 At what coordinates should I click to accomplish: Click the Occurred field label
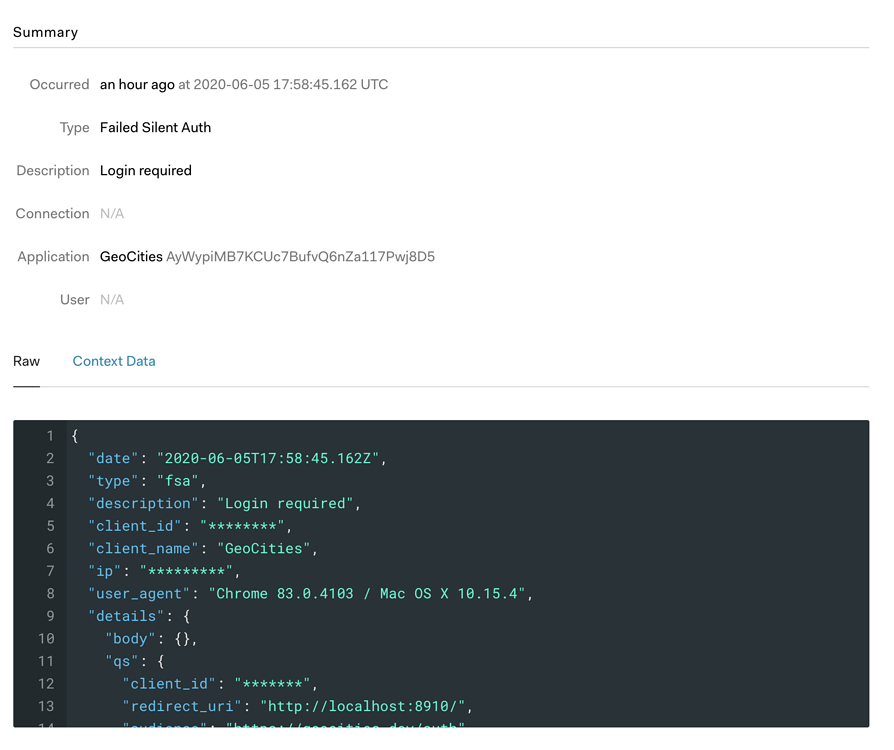(59, 84)
